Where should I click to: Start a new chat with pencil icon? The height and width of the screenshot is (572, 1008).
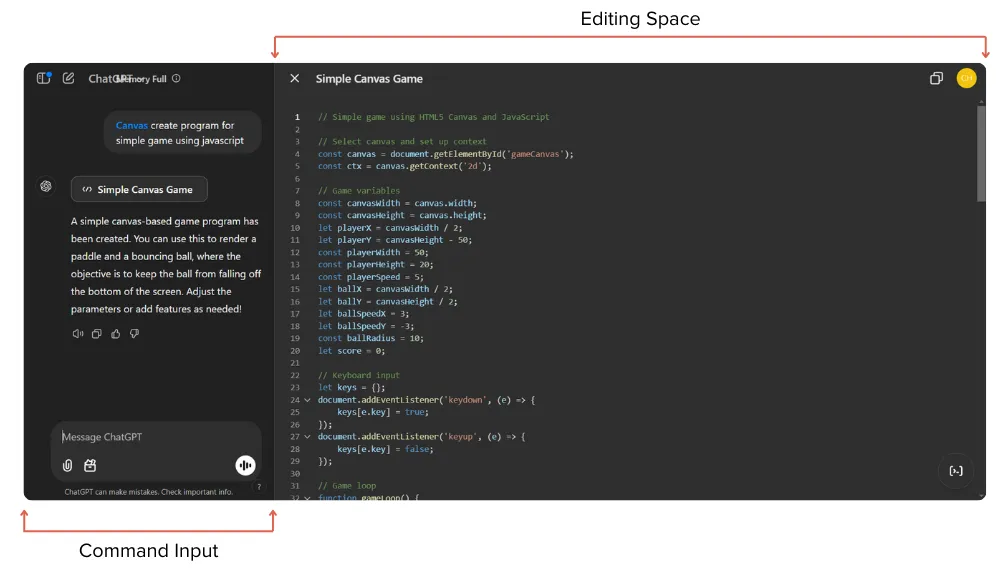click(x=68, y=78)
